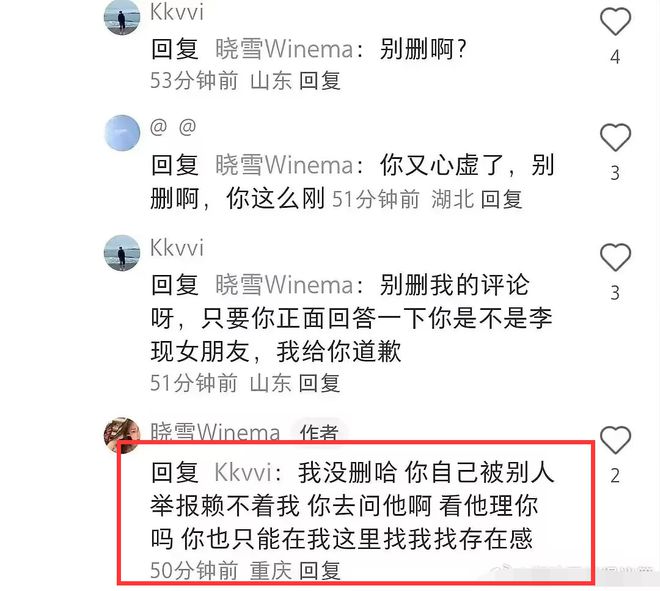Screen dimensions: 660x591
Task: Tap the heart on Kkvvi's comment about 李现女朋友
Action: (615, 257)
